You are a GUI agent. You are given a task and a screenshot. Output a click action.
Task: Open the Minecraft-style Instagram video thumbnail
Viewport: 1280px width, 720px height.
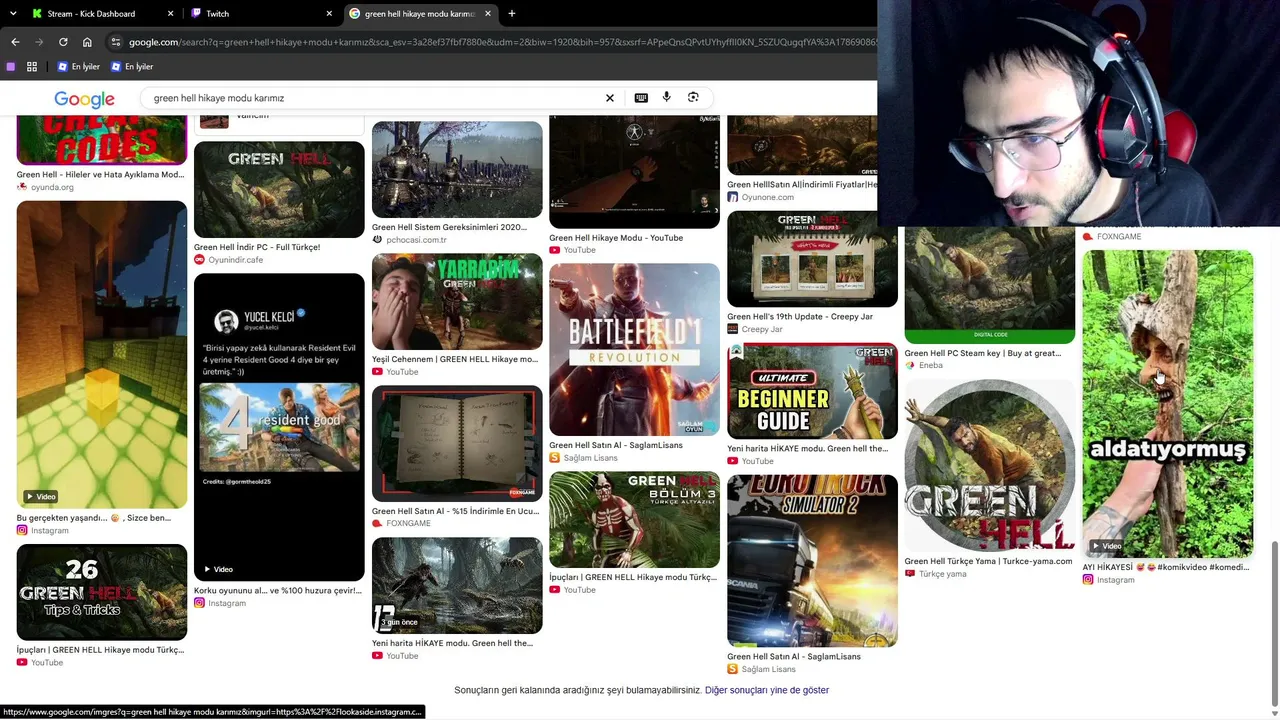(x=102, y=355)
